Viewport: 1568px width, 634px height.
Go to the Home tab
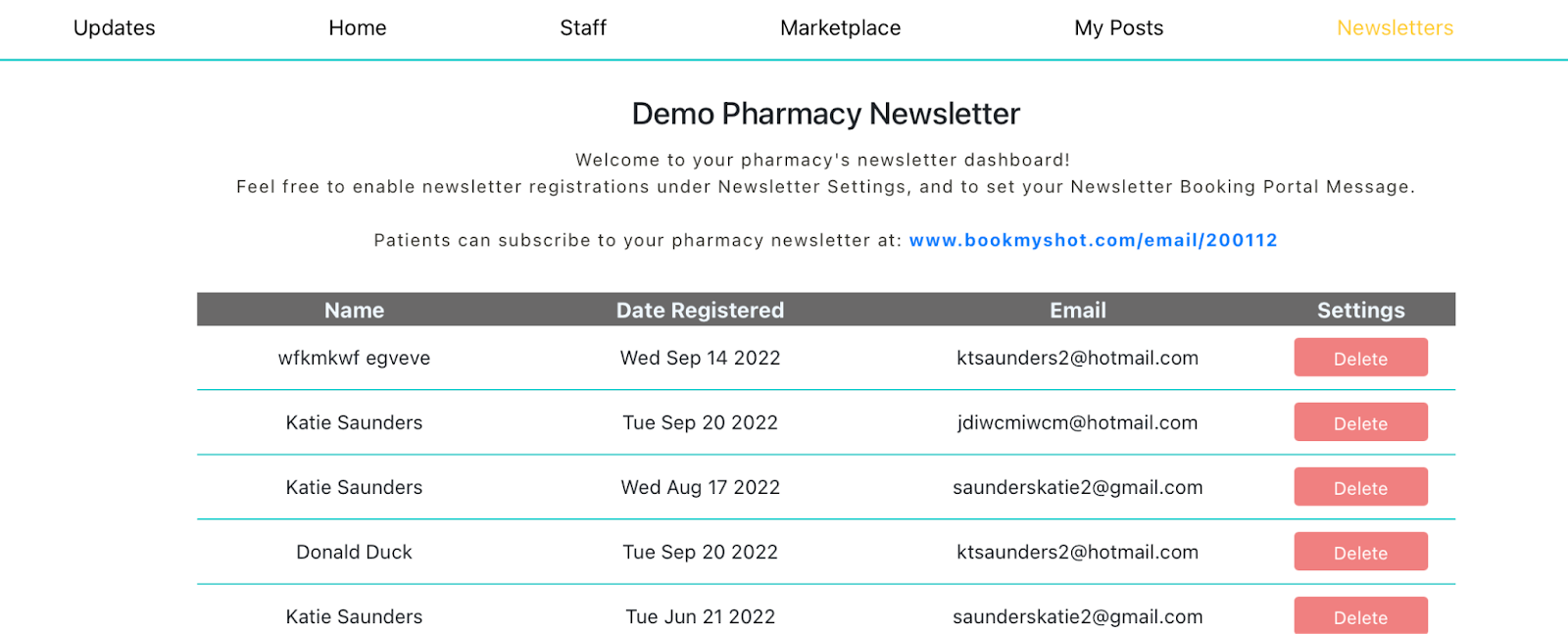(358, 28)
